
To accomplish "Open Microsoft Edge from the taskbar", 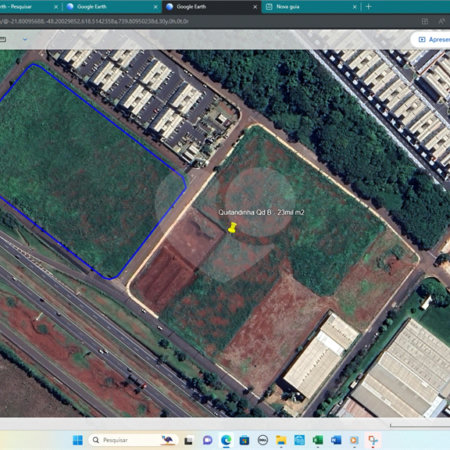I will click(226, 440).
